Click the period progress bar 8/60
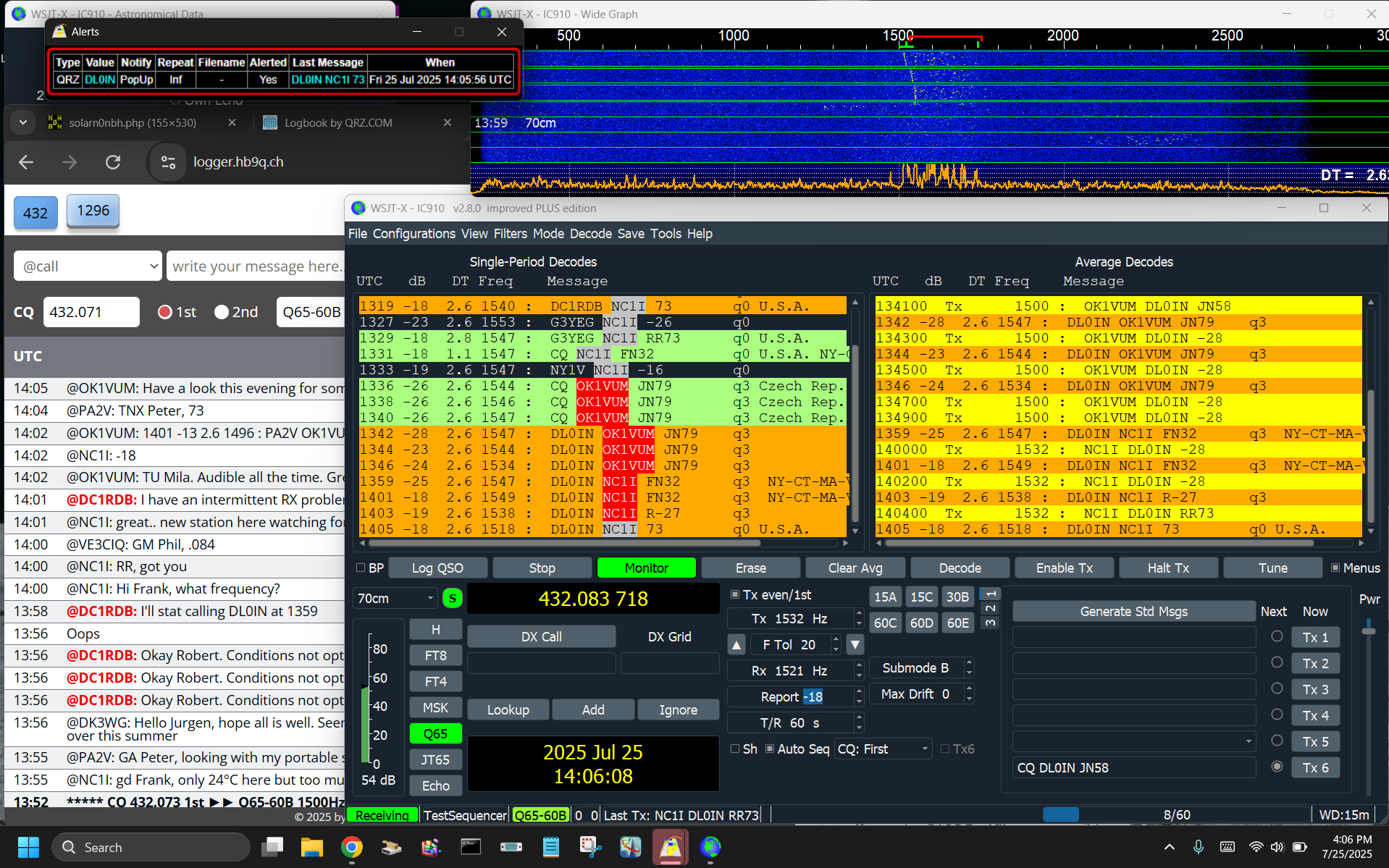The width and height of the screenshot is (1389, 868). click(1176, 814)
